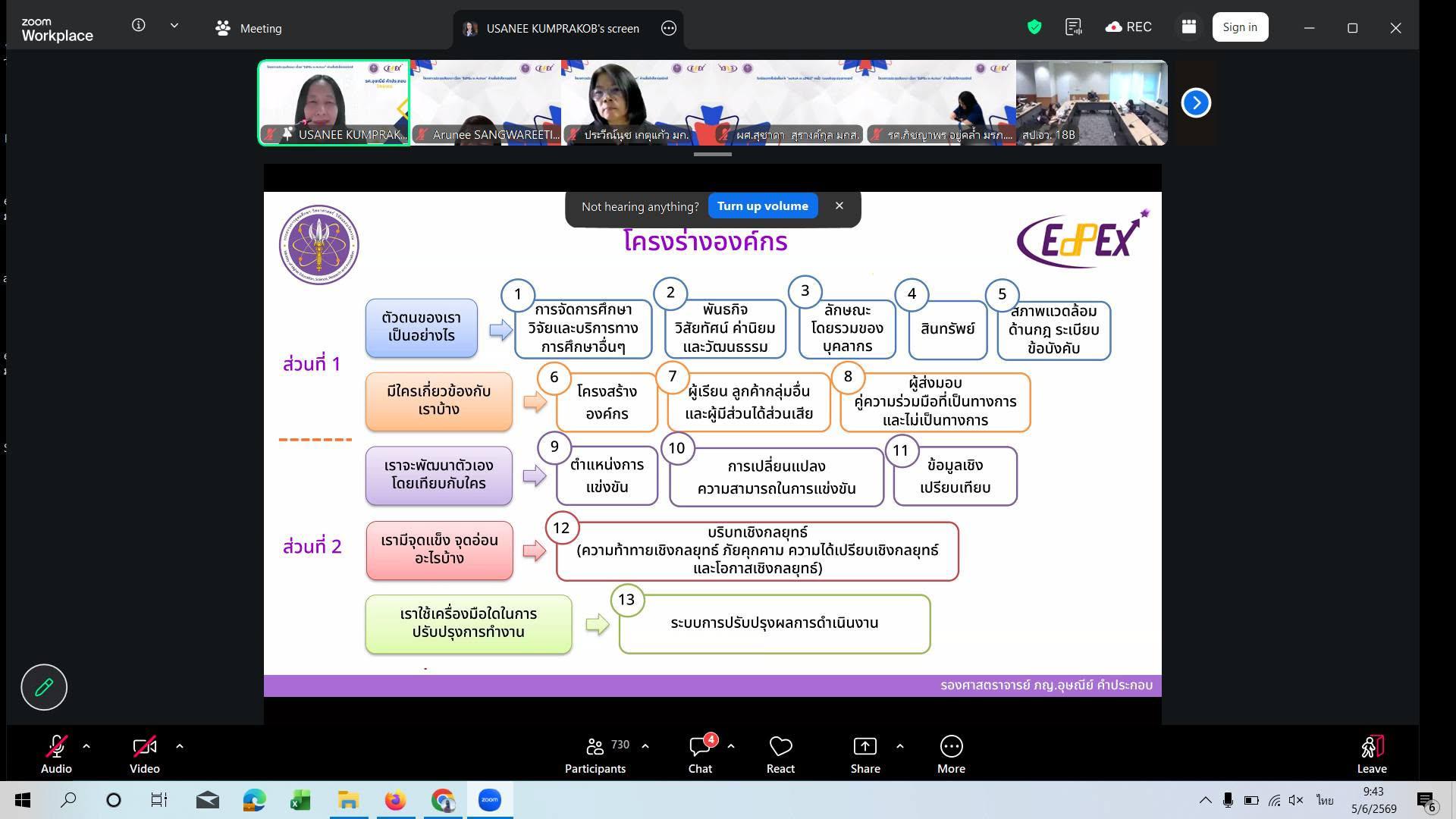The height and width of the screenshot is (819, 1456).
Task: Expand video settings arrow
Action: pyautogui.click(x=180, y=746)
